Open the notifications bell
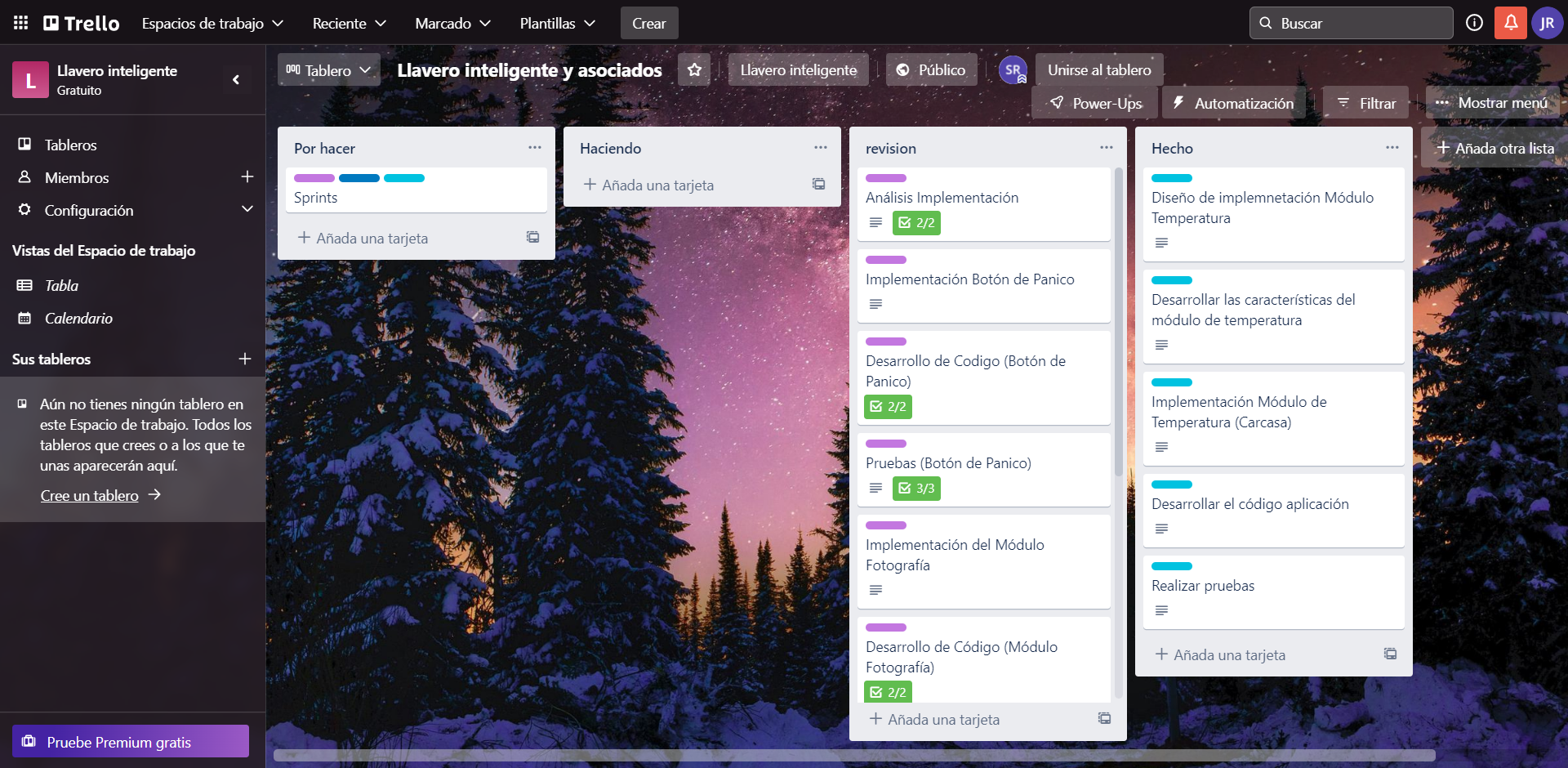This screenshot has width=1568, height=768. pos(1510,23)
